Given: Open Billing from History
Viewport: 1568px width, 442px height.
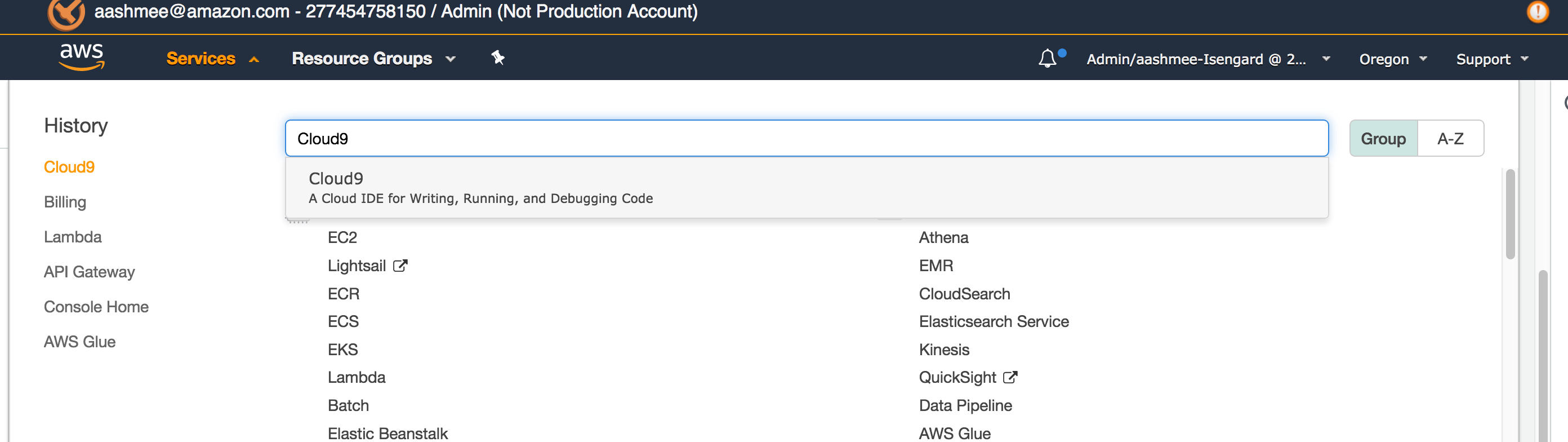Looking at the screenshot, I should 65,202.
